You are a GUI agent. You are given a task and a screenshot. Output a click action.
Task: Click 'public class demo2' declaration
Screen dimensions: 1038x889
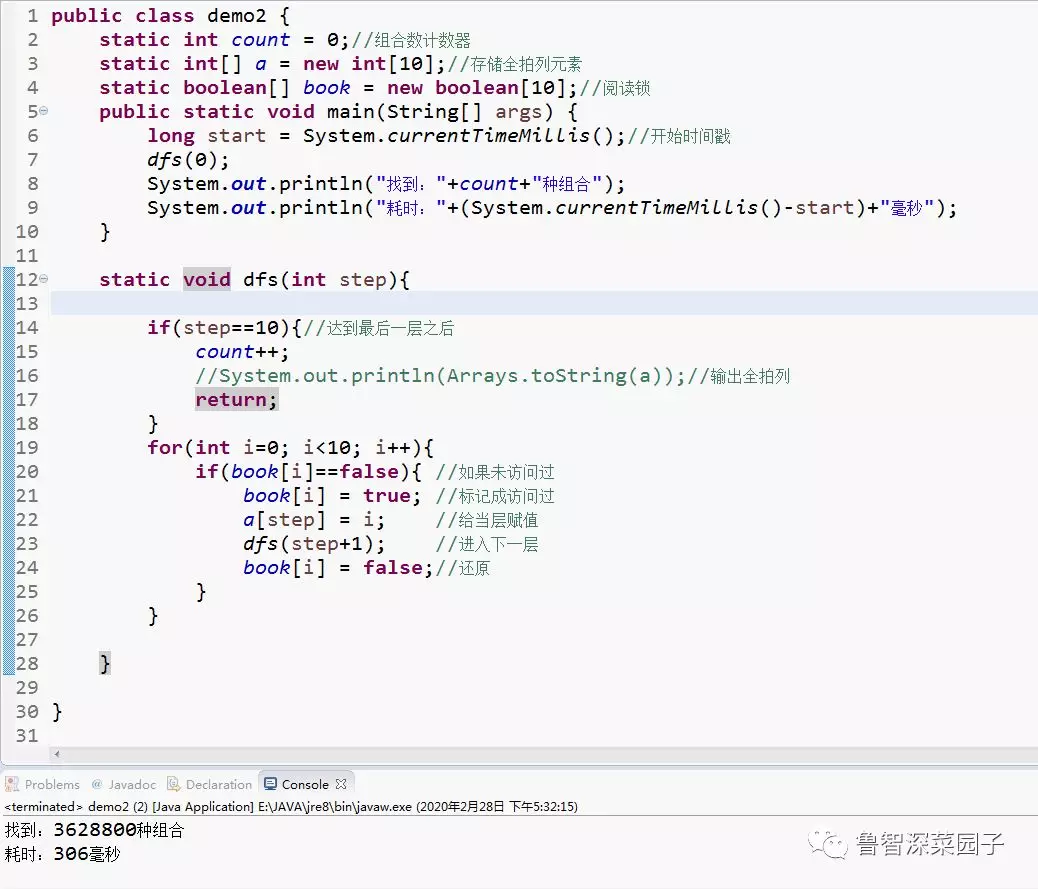coord(158,16)
